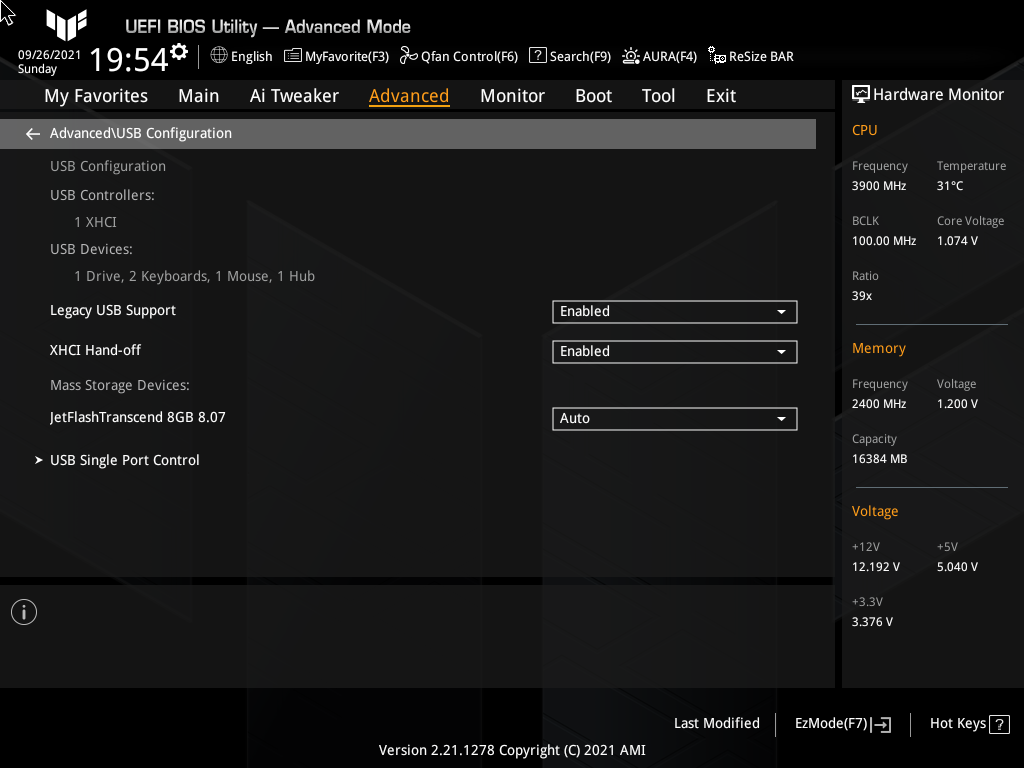This screenshot has height=768, width=1024.
Task: Open MyFavorite settings
Action: point(336,56)
